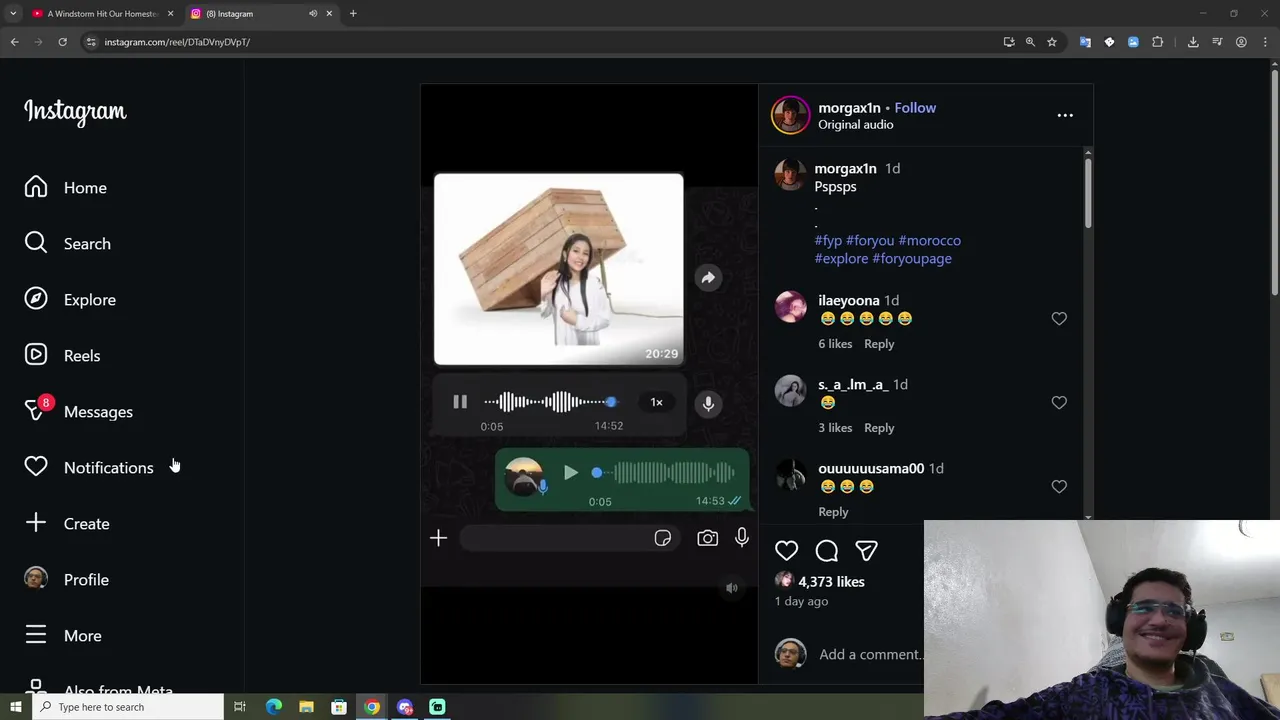Click the plus attachment icon in chat
The height and width of the screenshot is (720, 1280).
(438, 539)
